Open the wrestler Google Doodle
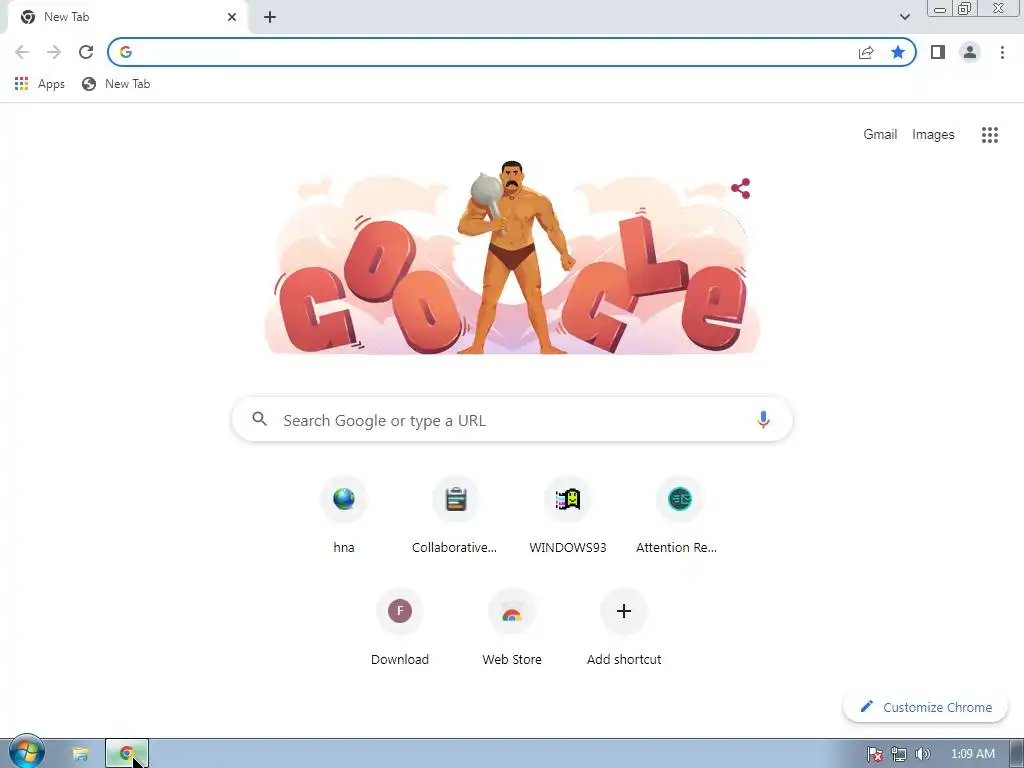Screen dimensions: 1024x768 click(x=512, y=258)
